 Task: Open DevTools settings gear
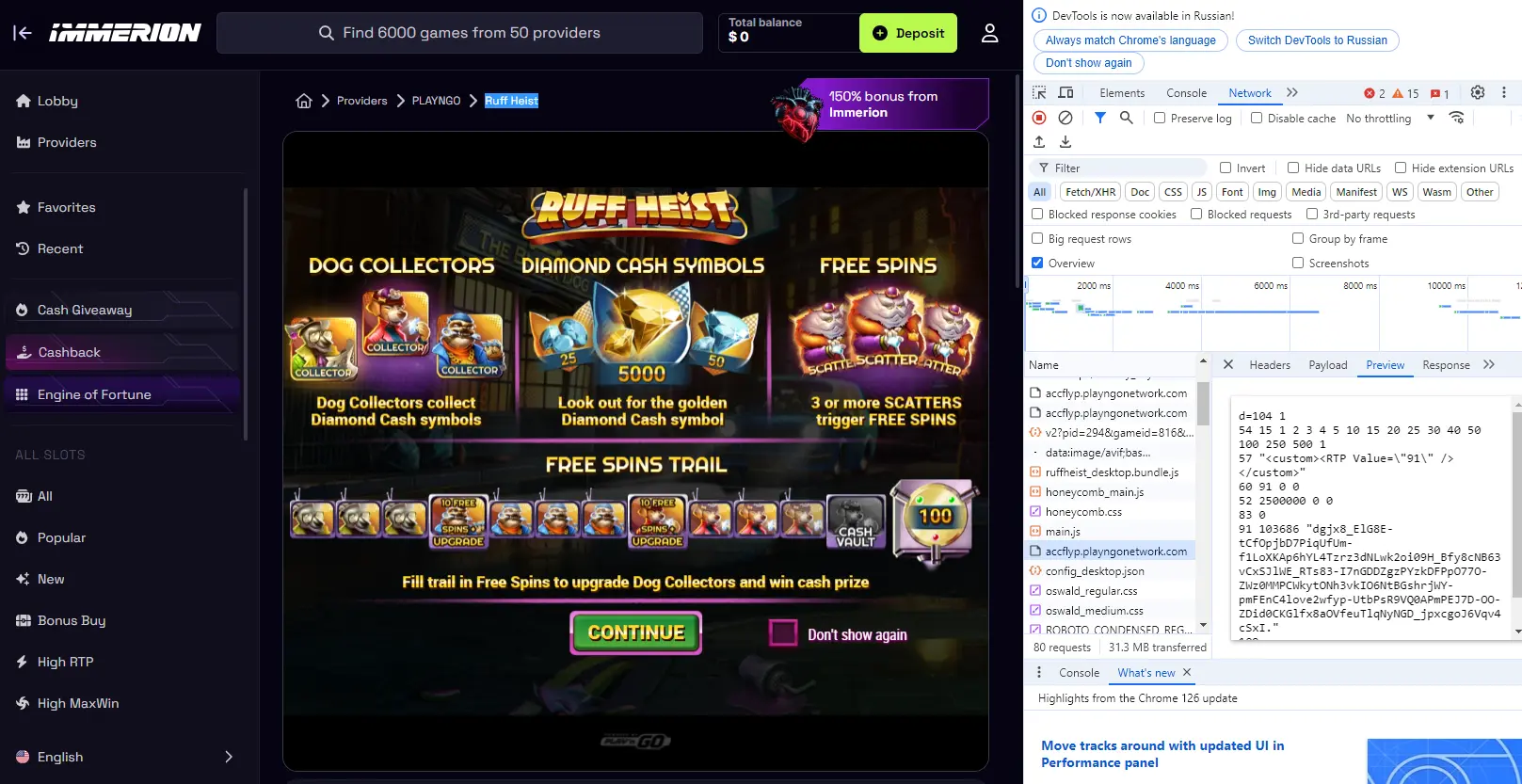[x=1478, y=92]
